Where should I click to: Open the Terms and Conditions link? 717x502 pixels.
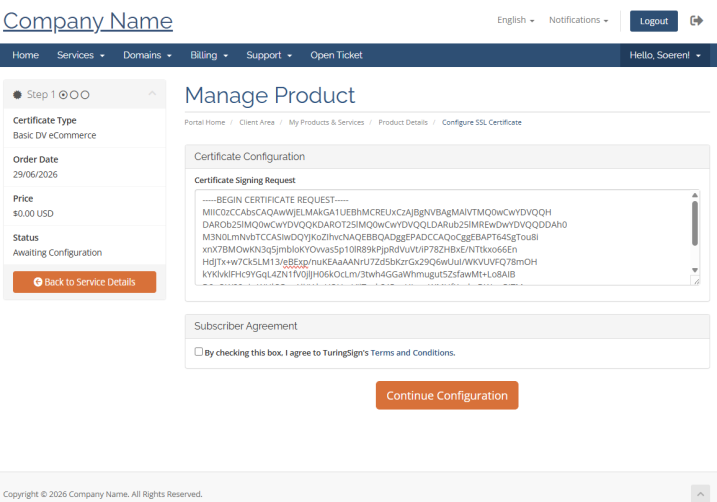click(x=412, y=352)
